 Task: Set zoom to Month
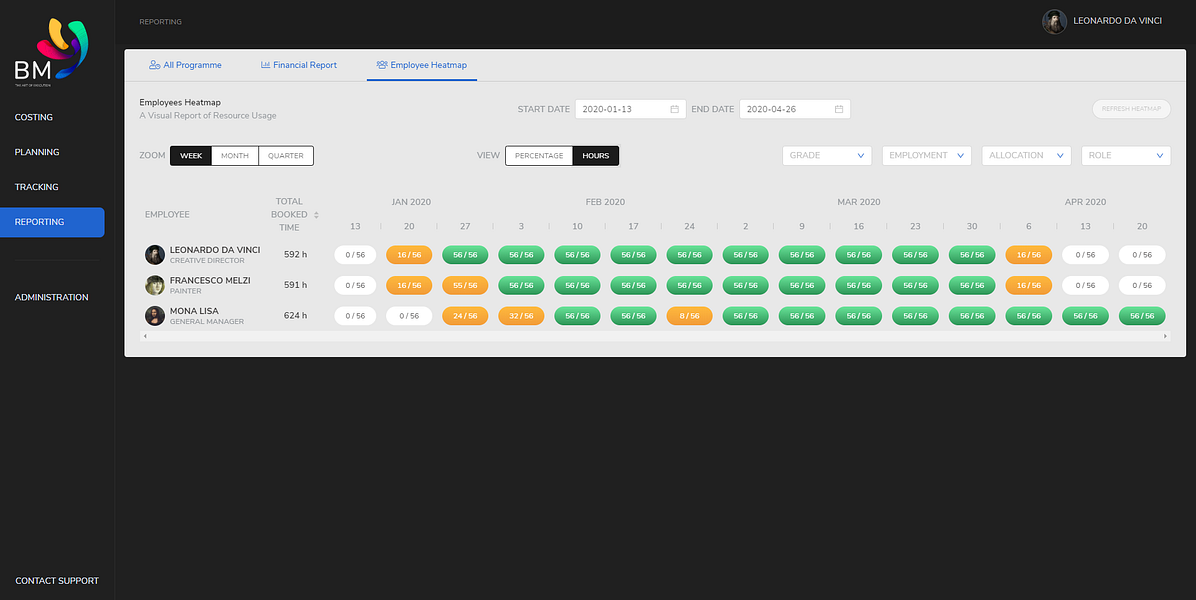235,156
